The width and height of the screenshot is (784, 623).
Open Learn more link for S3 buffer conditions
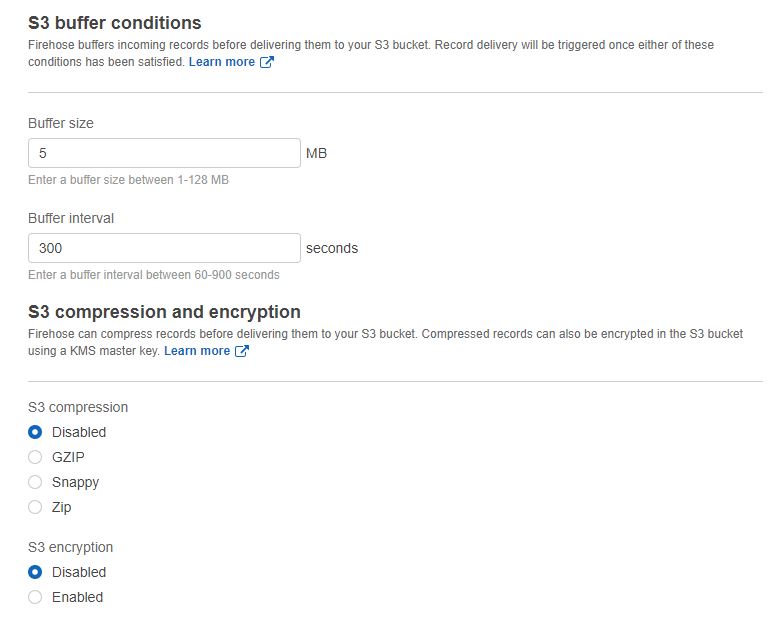point(221,62)
